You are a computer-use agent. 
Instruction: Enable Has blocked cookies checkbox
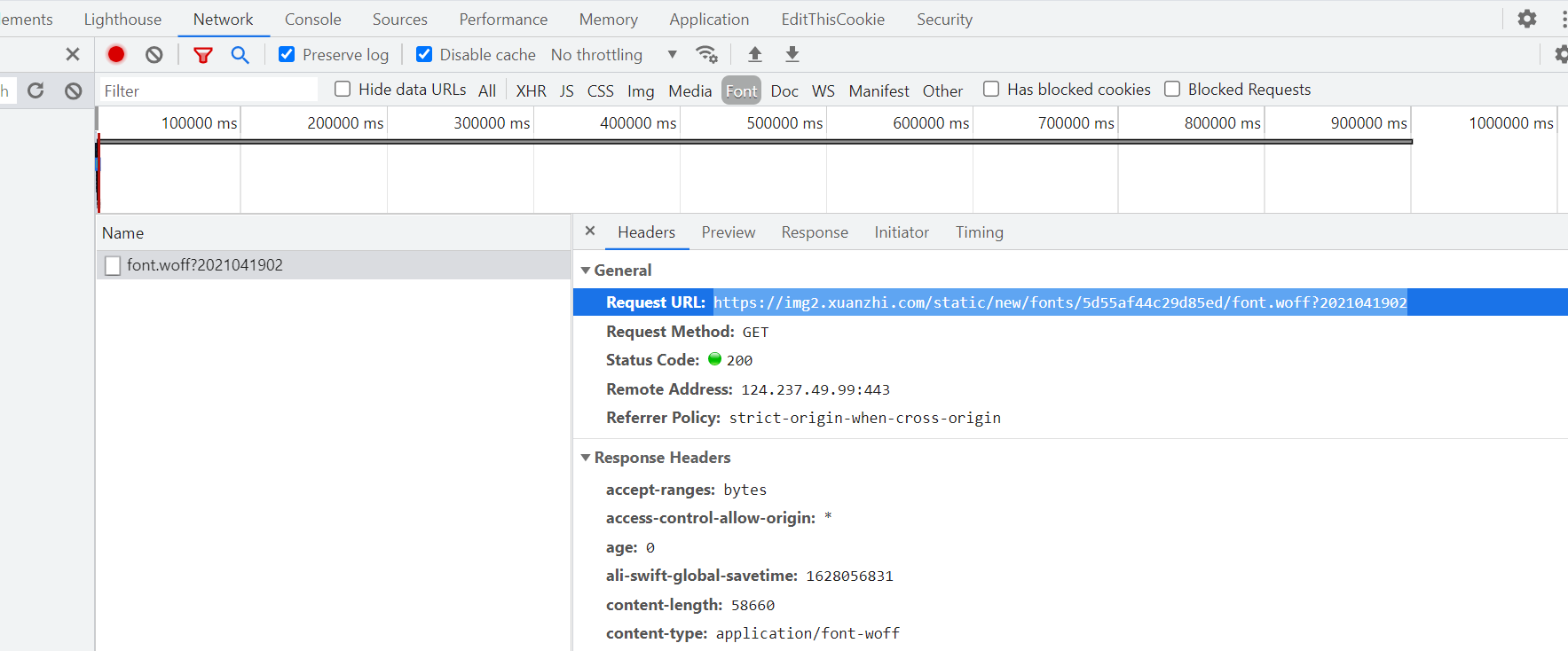click(991, 89)
